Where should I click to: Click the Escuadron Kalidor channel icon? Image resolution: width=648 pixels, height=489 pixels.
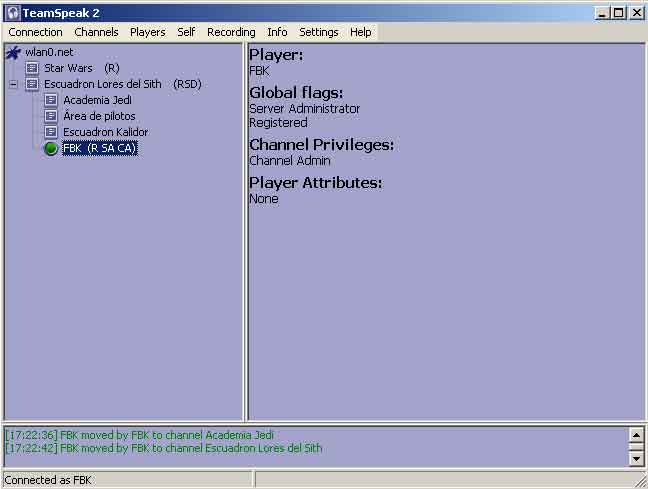[x=51, y=132]
